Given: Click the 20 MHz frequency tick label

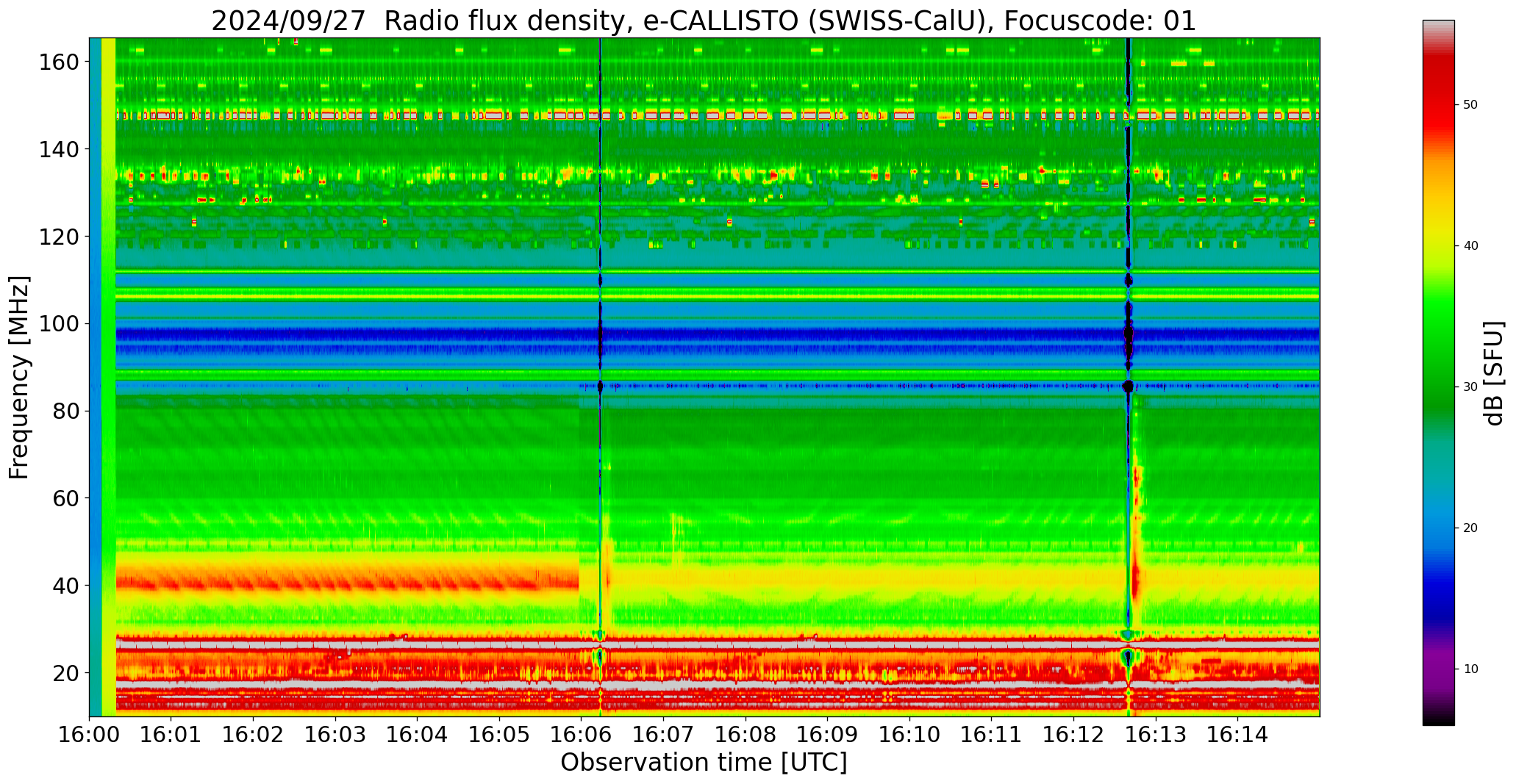Looking at the screenshot, I should (x=65, y=673).
